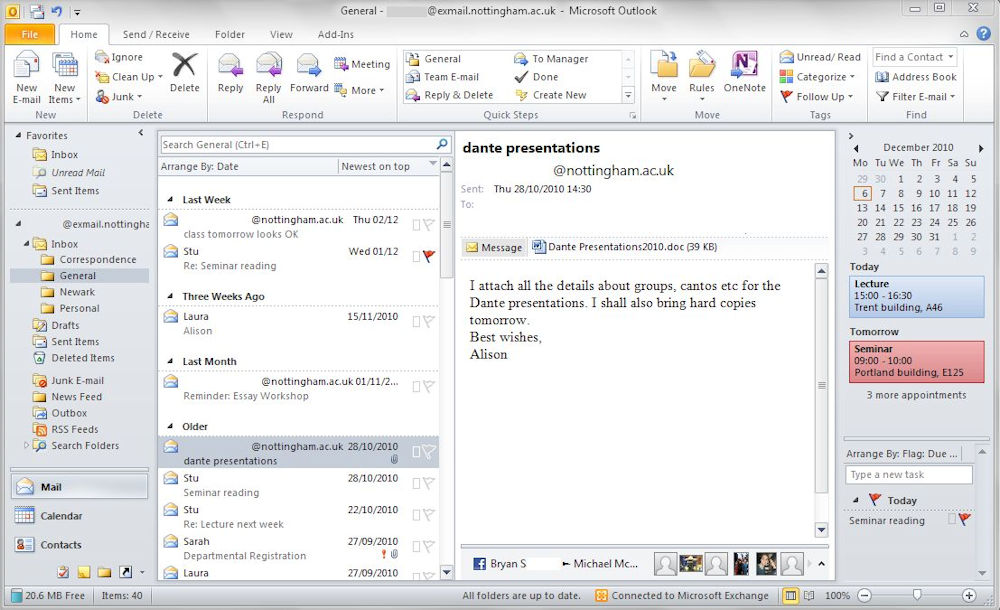
Task: Click '3 more appointments' link
Action: pyautogui.click(x=916, y=395)
